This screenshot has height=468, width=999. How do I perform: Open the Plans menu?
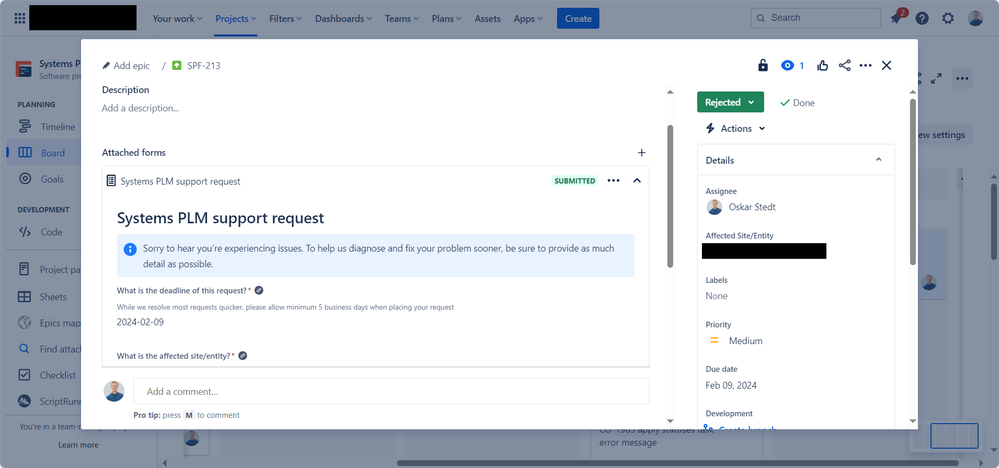point(447,18)
